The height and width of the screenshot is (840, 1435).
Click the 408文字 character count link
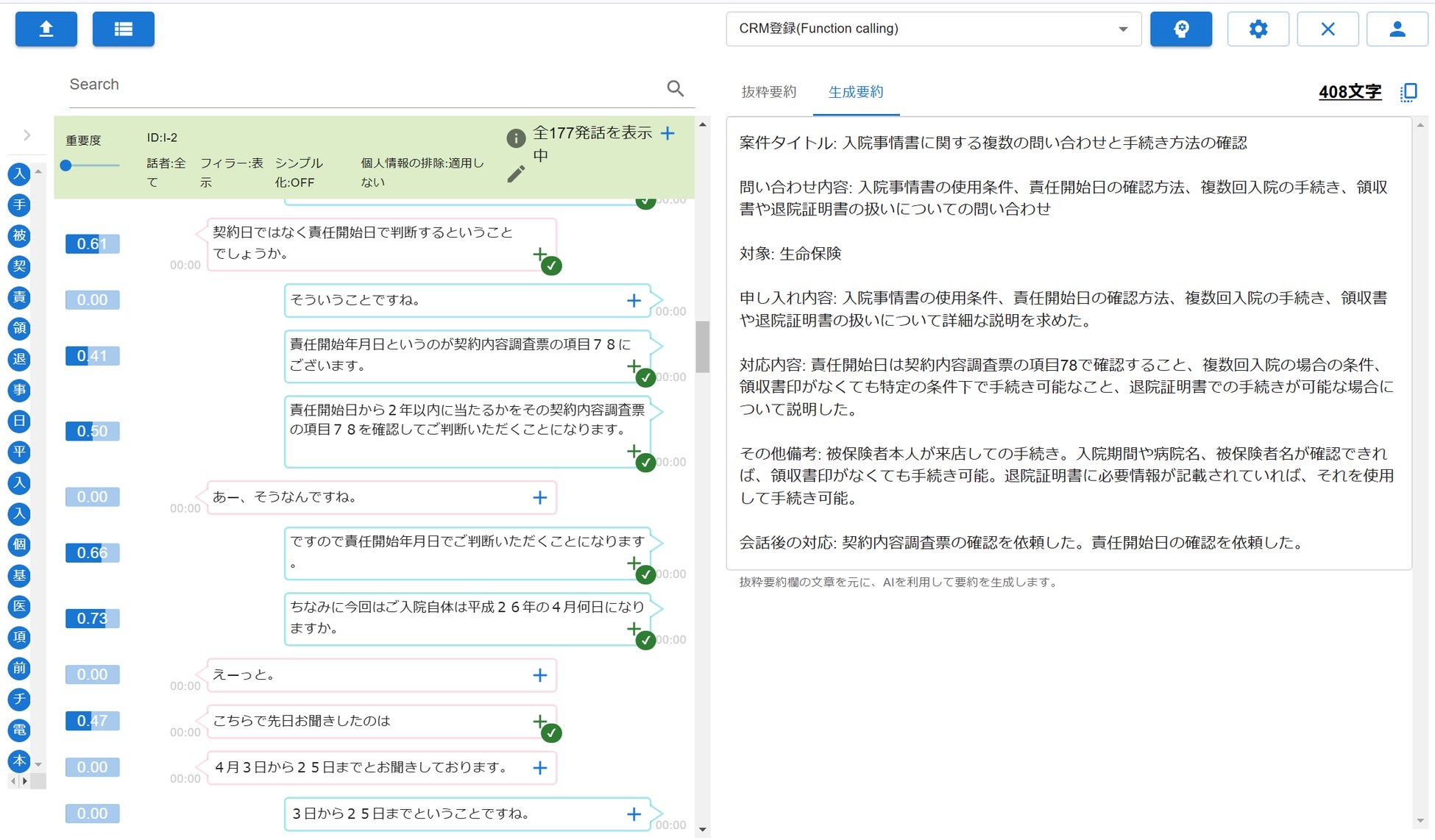[1349, 92]
